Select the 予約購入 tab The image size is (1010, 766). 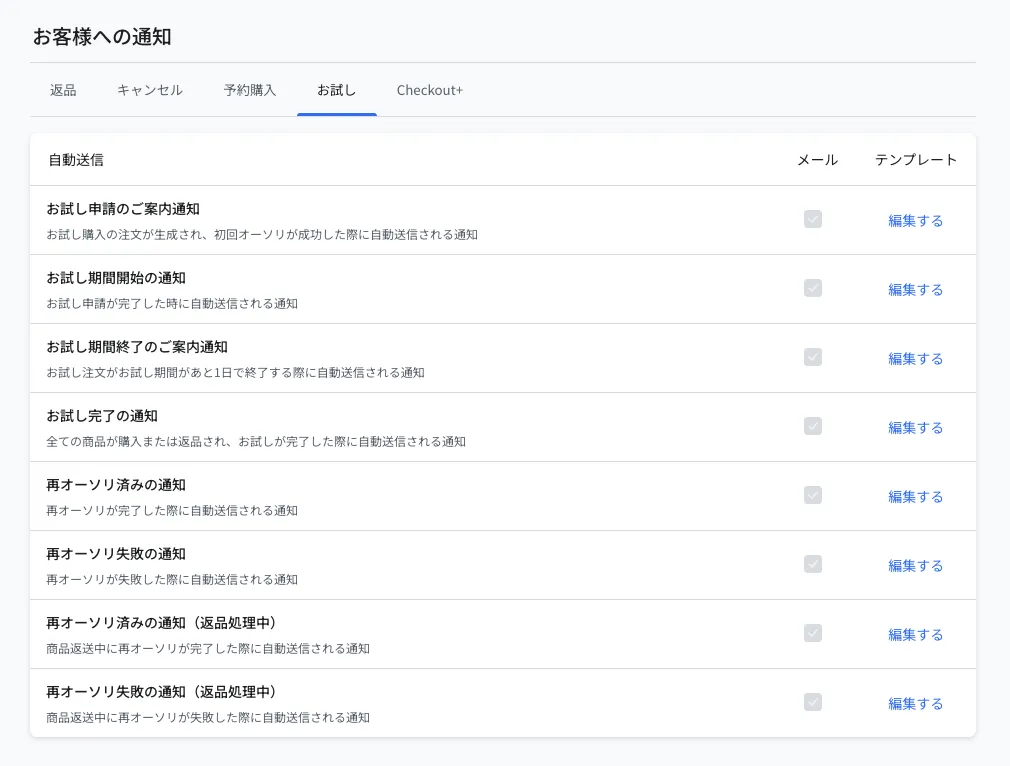[x=250, y=90]
